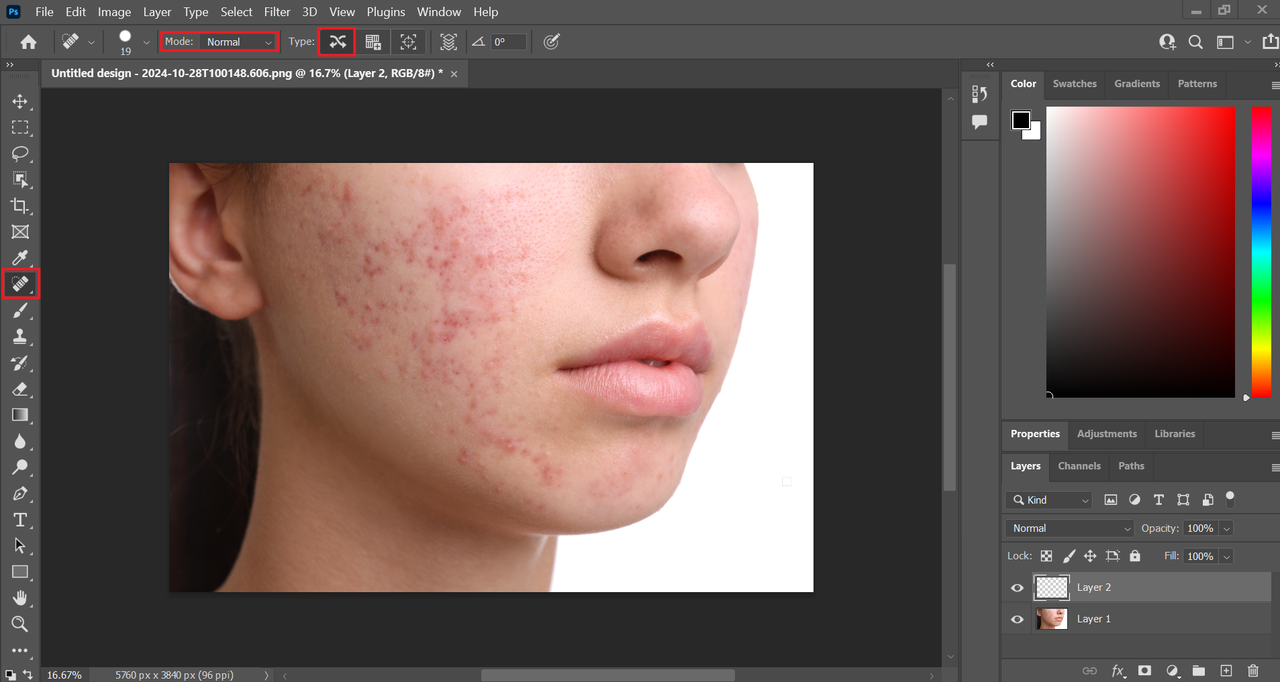The width and height of the screenshot is (1280, 682).
Task: Delete layer with trash icon
Action: 1253,670
